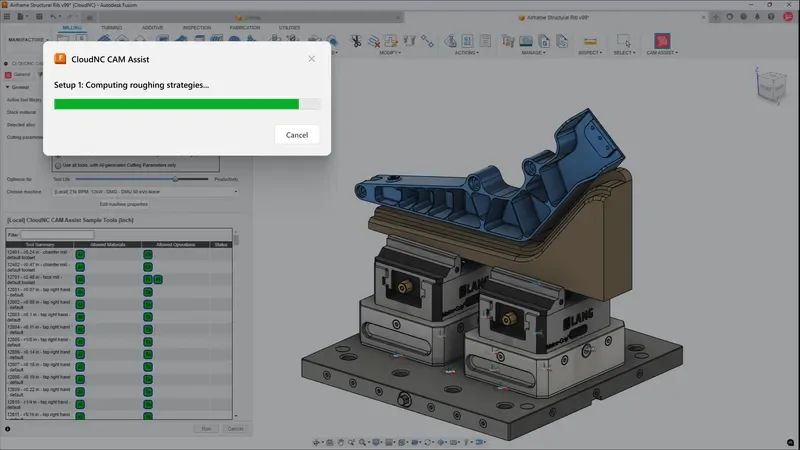Viewport: 800px width, 450px height.
Task: Click the Post Process G1 G2 icon
Action: point(467,41)
